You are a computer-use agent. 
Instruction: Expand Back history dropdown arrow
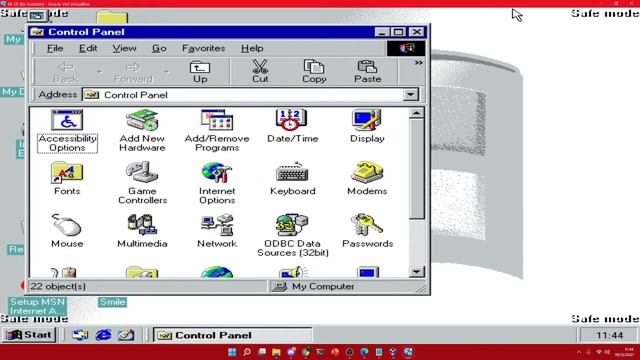click(x=99, y=72)
